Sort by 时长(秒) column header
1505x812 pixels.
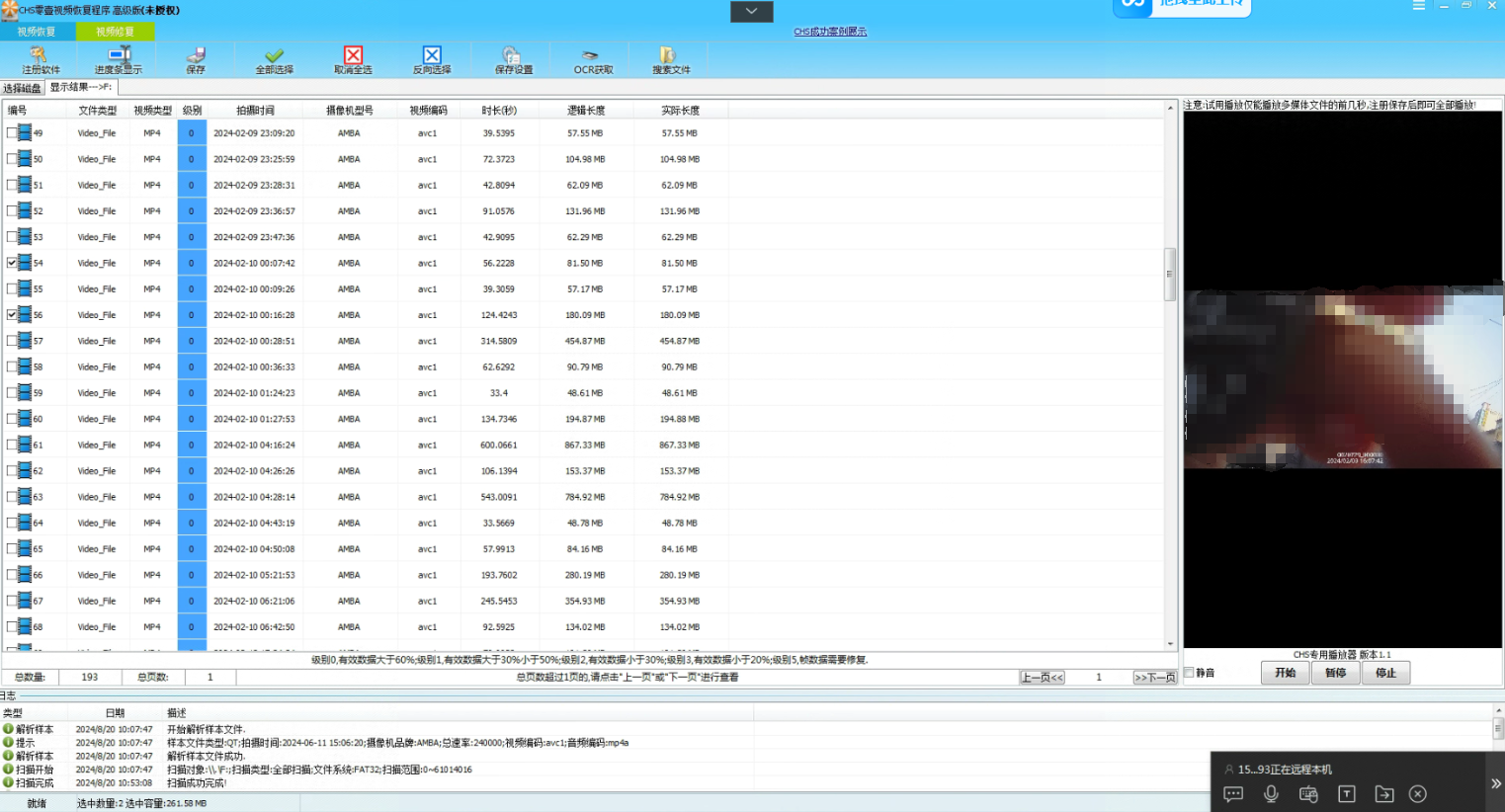(499, 111)
